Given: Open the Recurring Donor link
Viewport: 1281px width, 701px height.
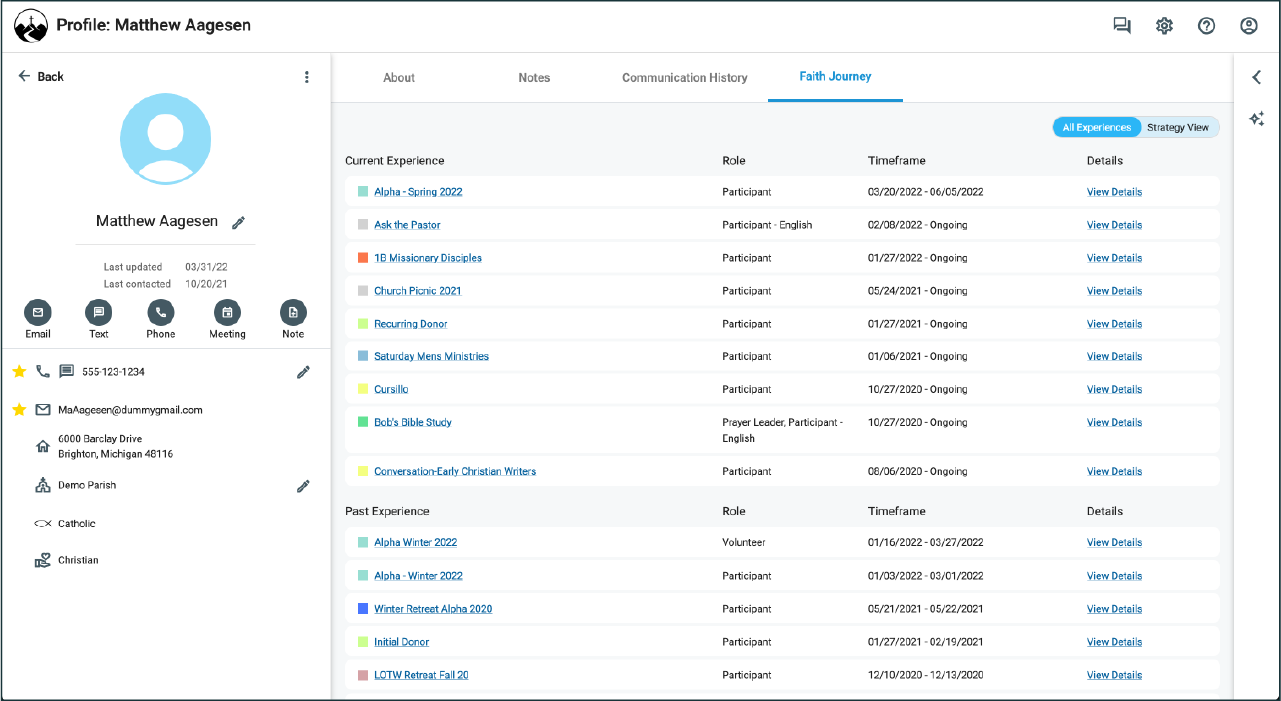Looking at the screenshot, I should coord(411,324).
